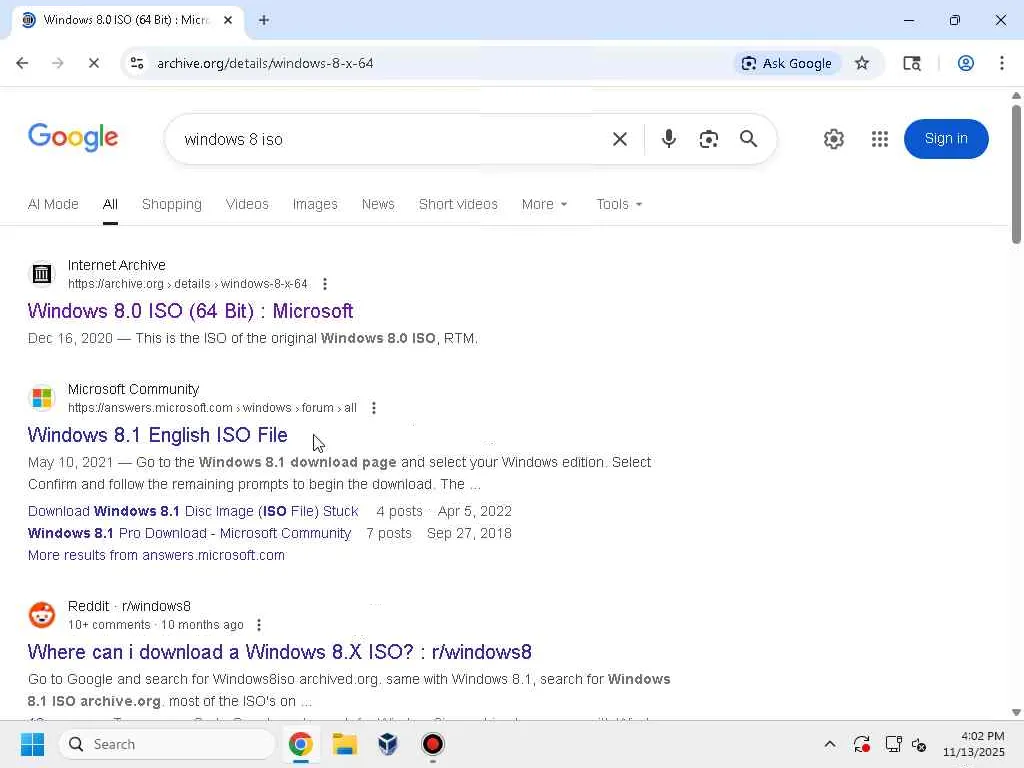The image size is (1024, 768).
Task: Select the All results tab
Action: click(x=110, y=204)
